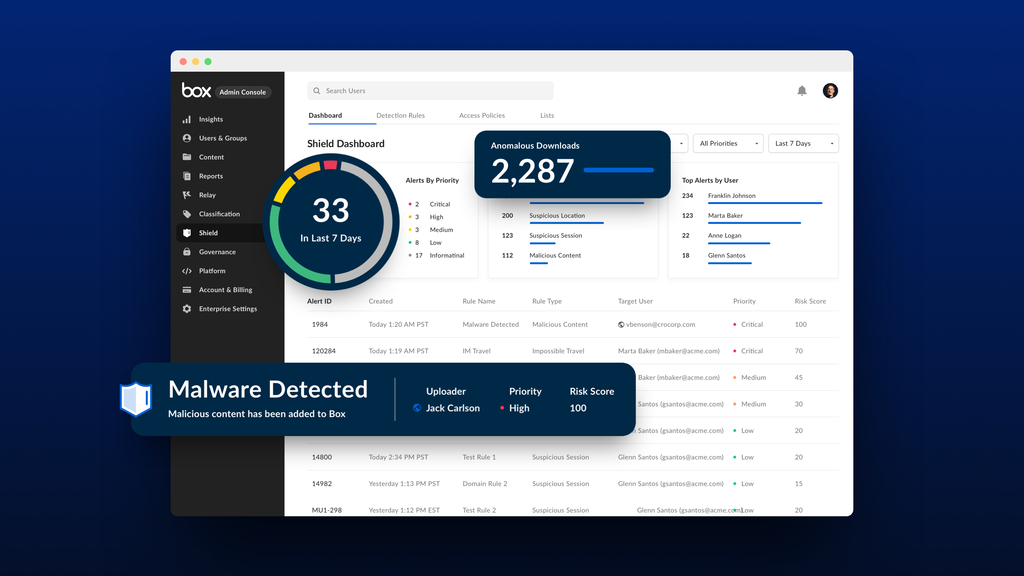Screen dimensions: 1024x576
Task: Click the Created column header
Action: tap(381, 301)
